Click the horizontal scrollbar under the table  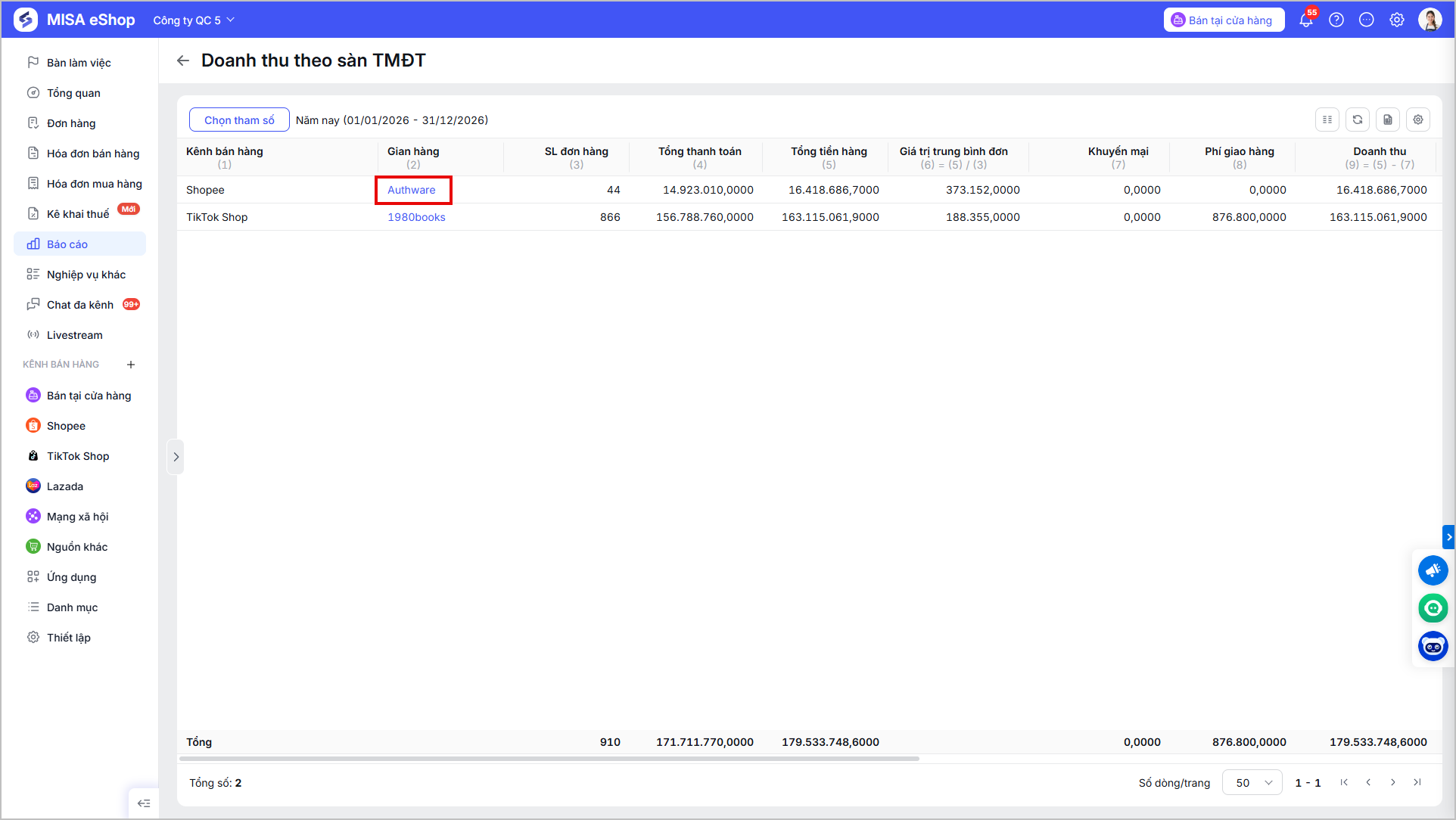(x=549, y=758)
